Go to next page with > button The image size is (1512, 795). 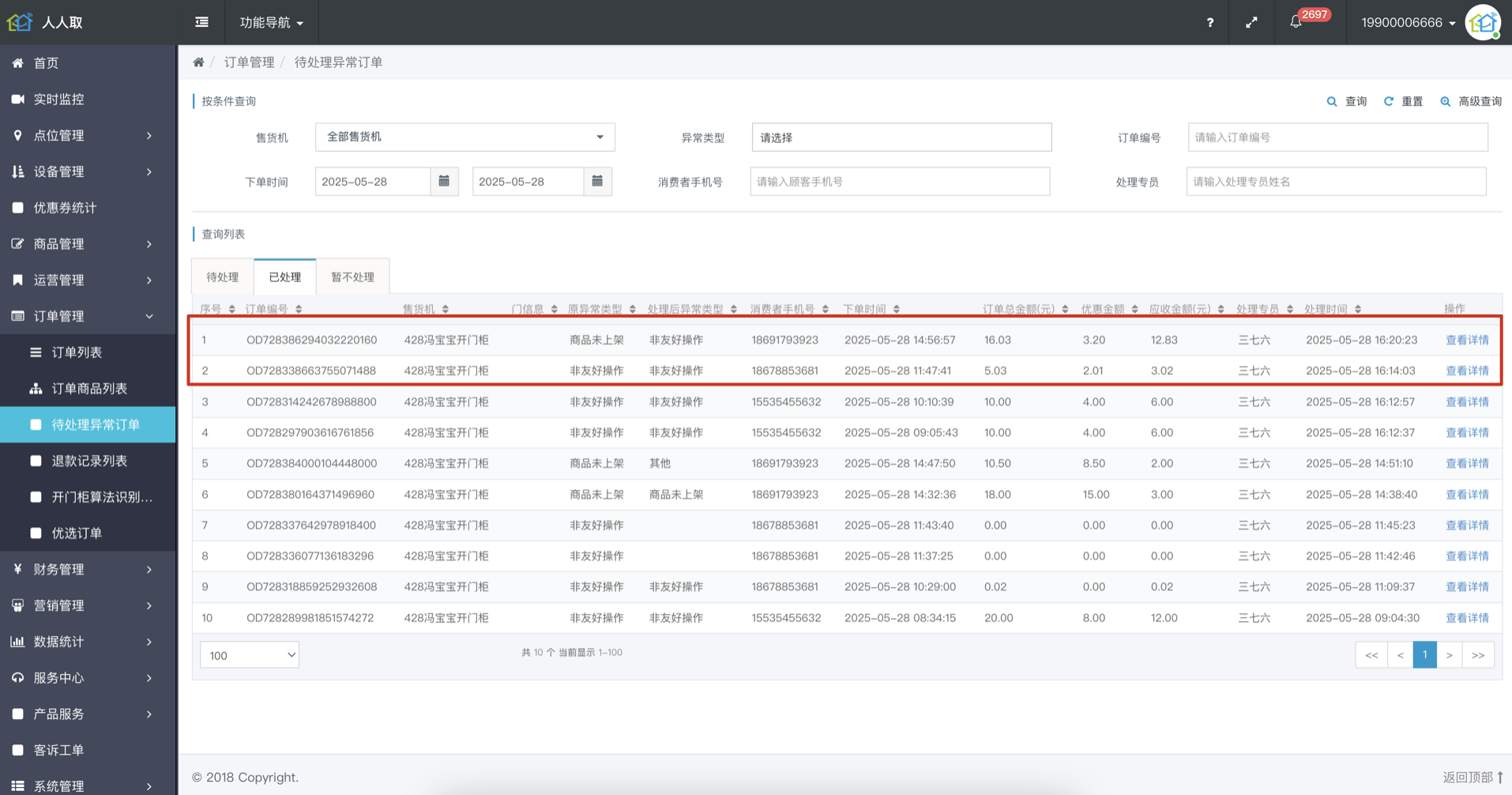(x=1449, y=655)
